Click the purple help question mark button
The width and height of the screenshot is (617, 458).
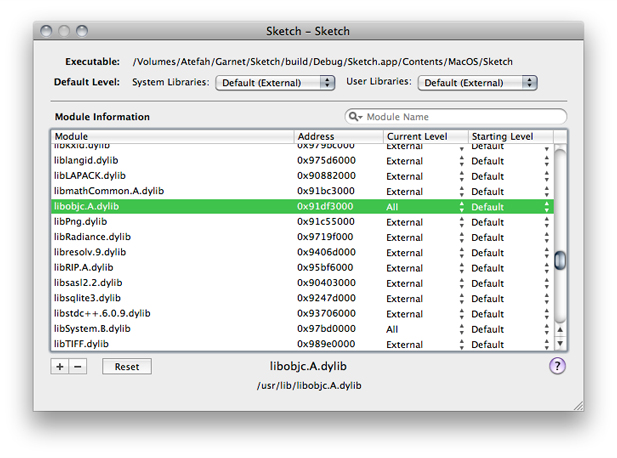557,366
